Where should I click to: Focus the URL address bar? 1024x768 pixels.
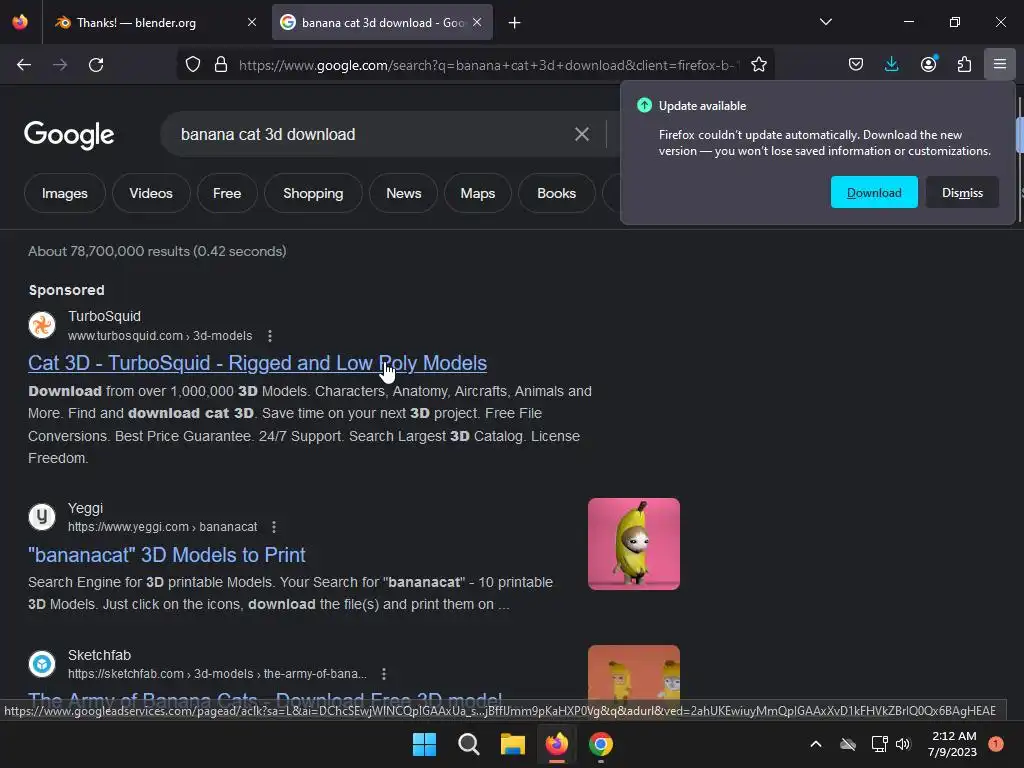[488, 65]
